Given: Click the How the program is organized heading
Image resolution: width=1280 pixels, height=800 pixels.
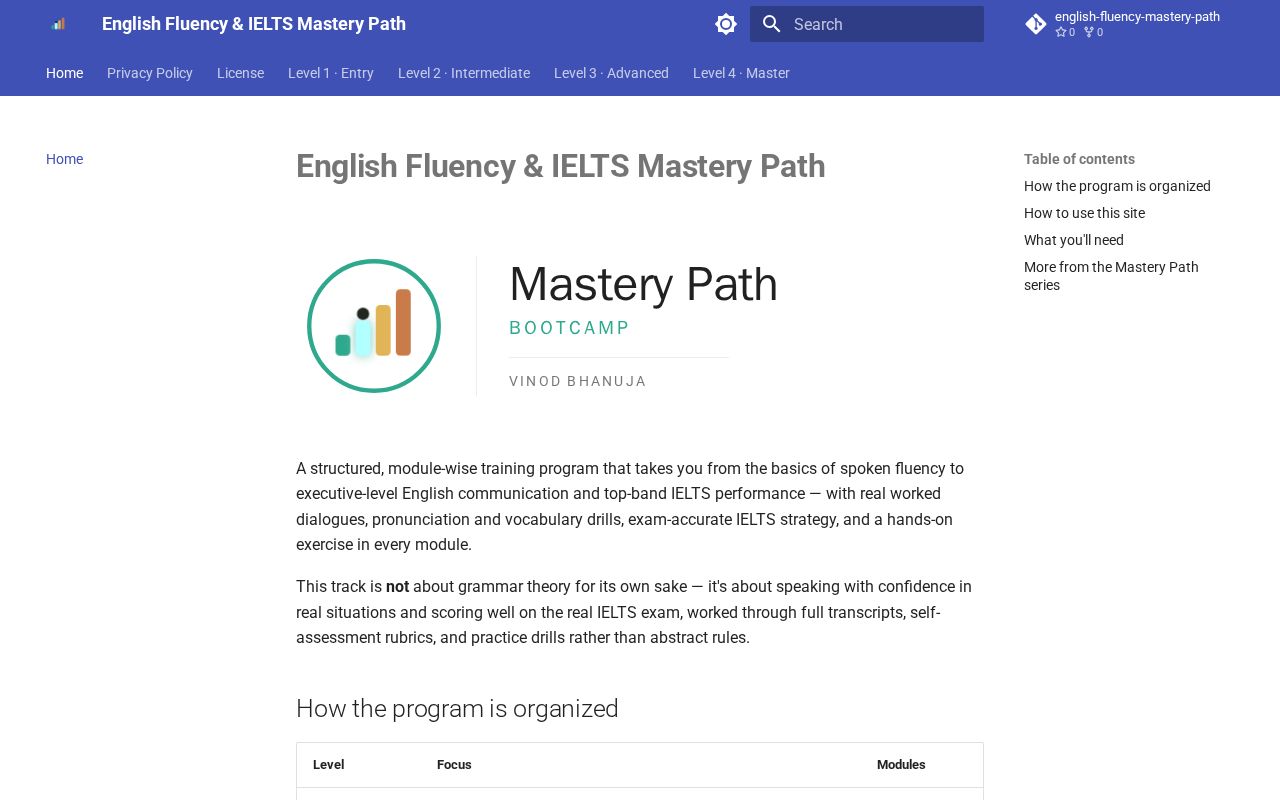Looking at the screenshot, I should [457, 708].
